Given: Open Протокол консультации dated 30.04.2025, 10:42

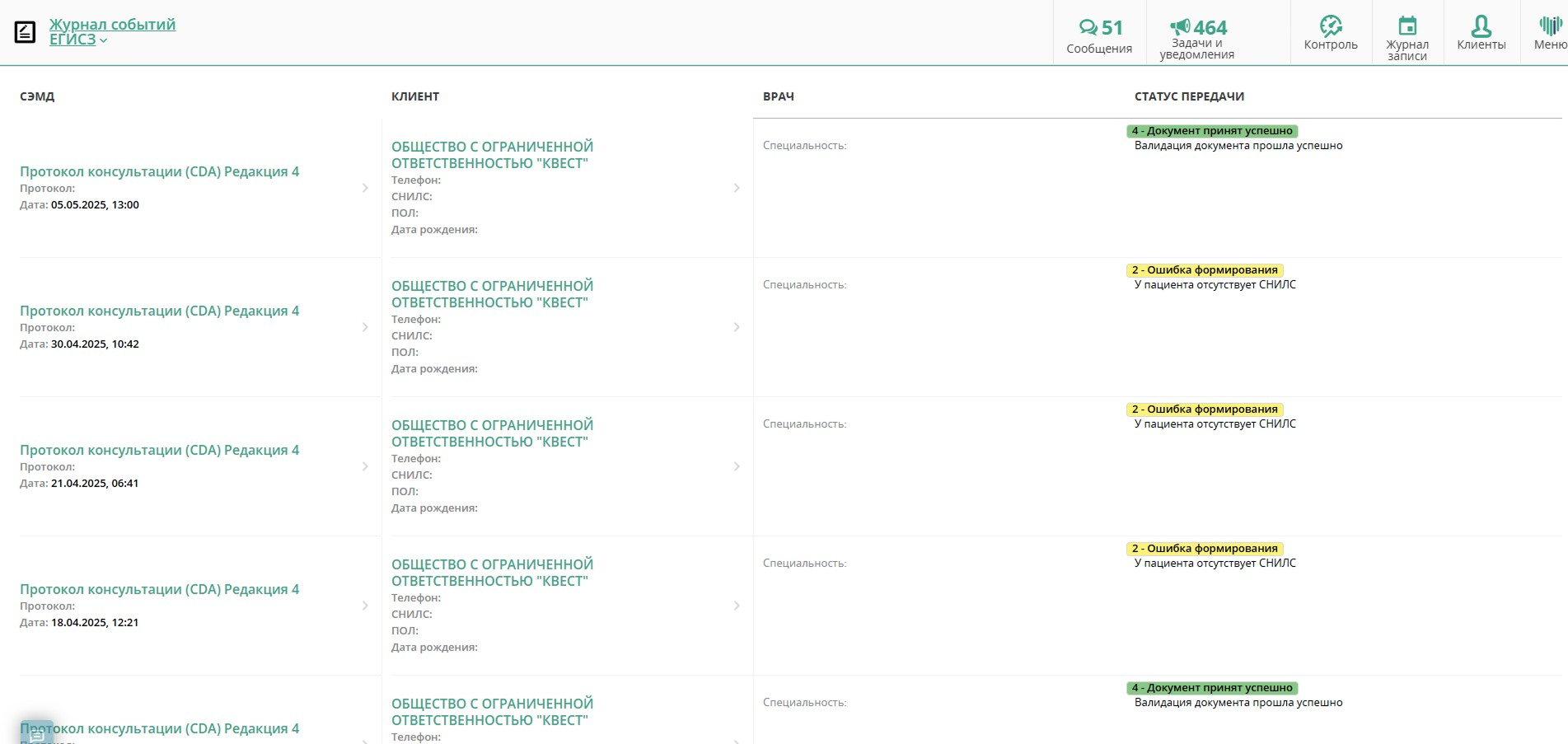Looking at the screenshot, I should coord(160,311).
